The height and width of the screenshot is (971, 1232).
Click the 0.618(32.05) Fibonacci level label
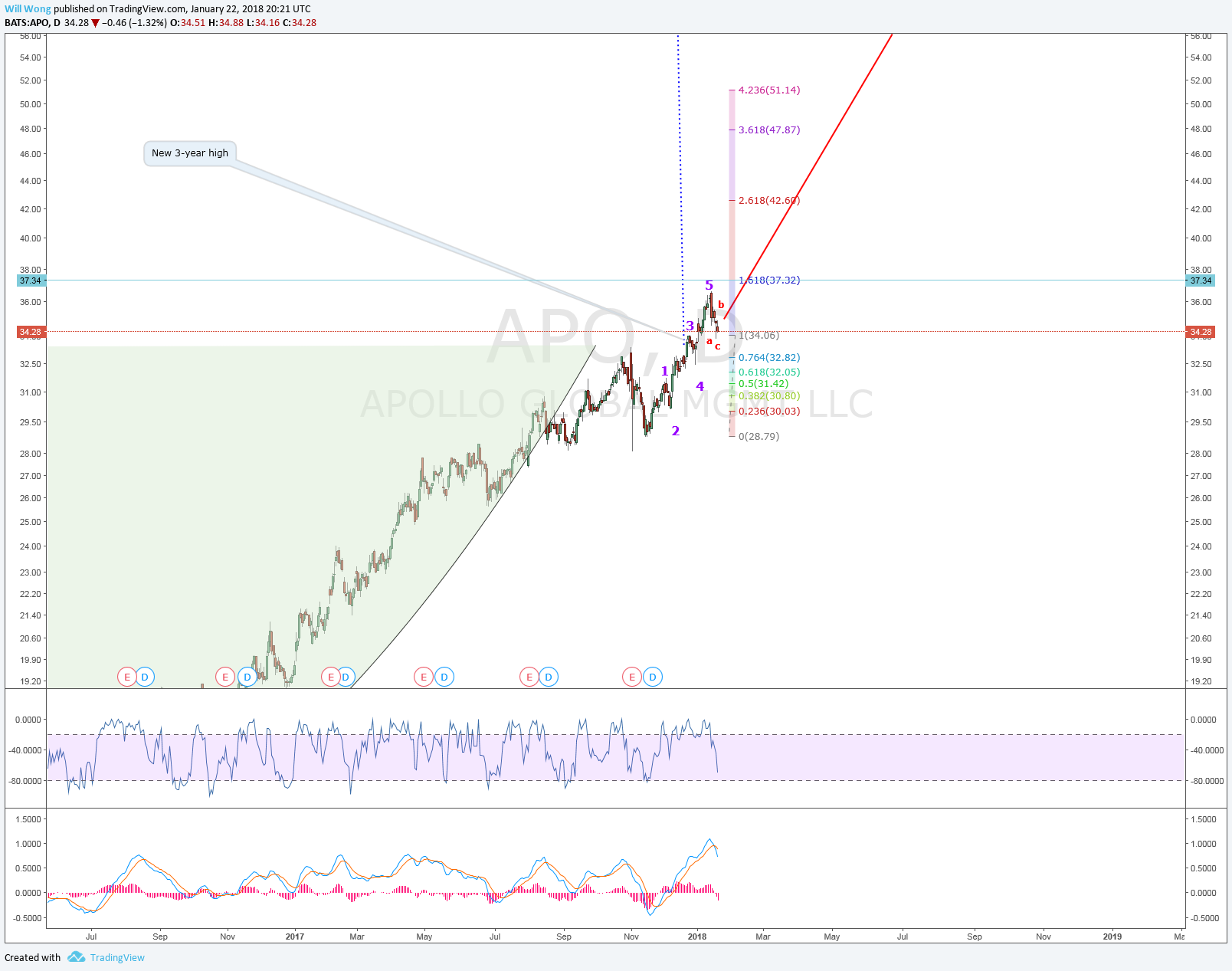click(769, 372)
